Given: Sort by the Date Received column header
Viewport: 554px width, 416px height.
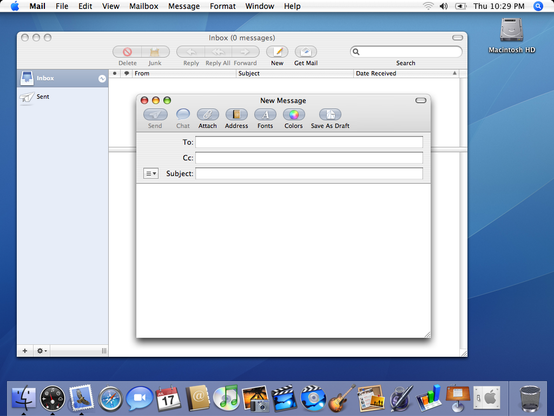Looking at the screenshot, I should [x=406, y=74].
